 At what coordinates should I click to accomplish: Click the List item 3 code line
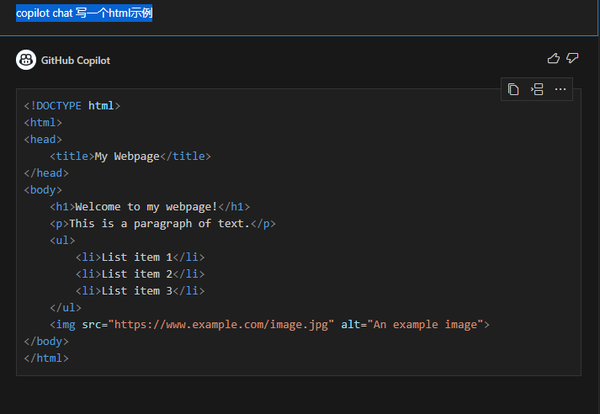(x=138, y=291)
